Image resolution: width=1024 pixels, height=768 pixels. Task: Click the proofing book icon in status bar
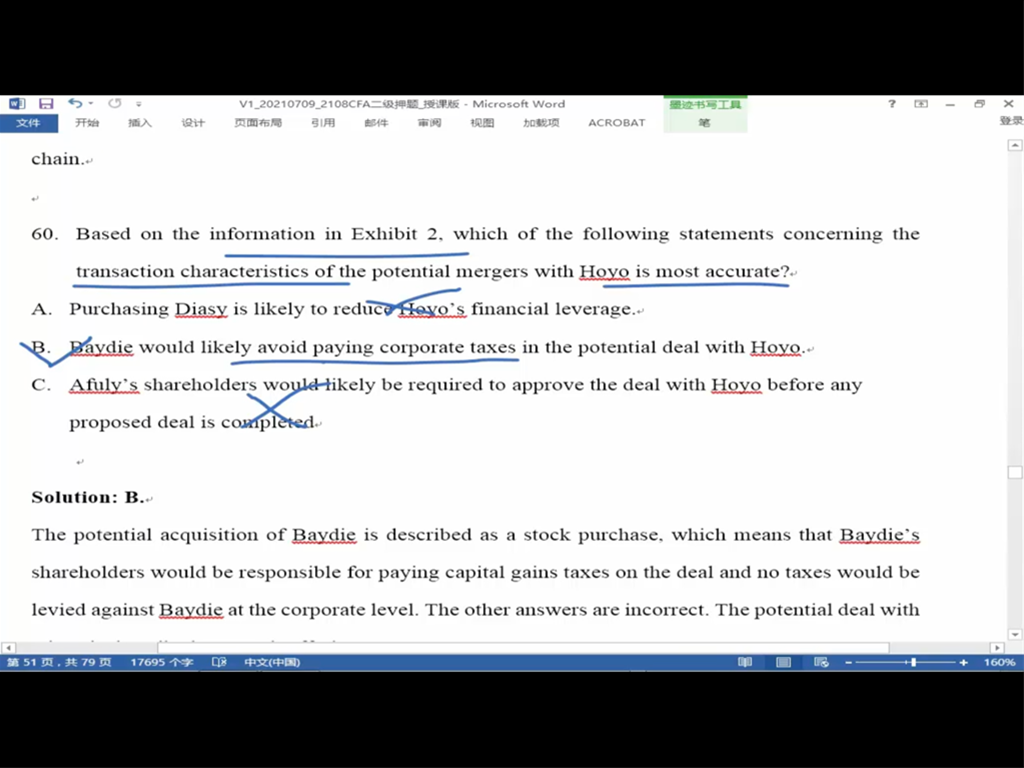point(219,662)
